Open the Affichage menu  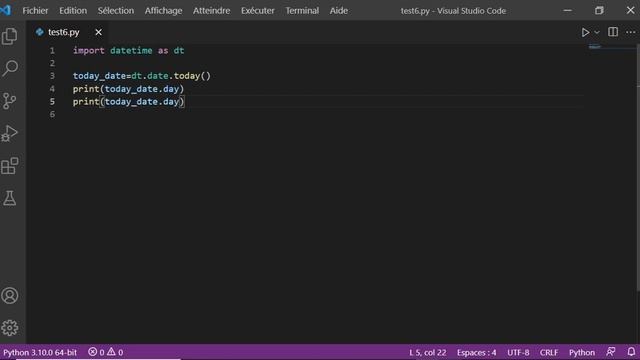click(x=163, y=11)
